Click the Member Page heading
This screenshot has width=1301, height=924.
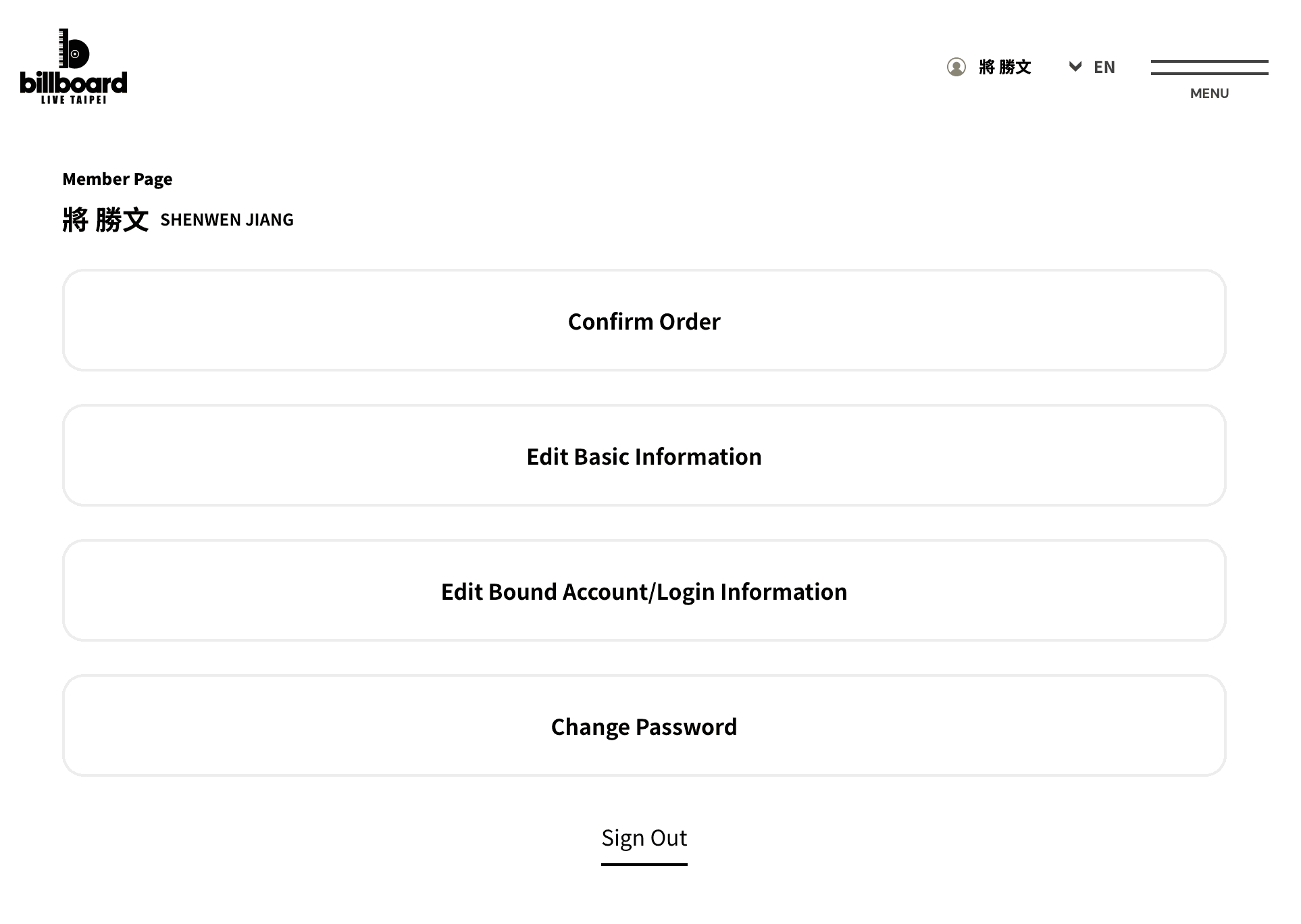click(118, 179)
